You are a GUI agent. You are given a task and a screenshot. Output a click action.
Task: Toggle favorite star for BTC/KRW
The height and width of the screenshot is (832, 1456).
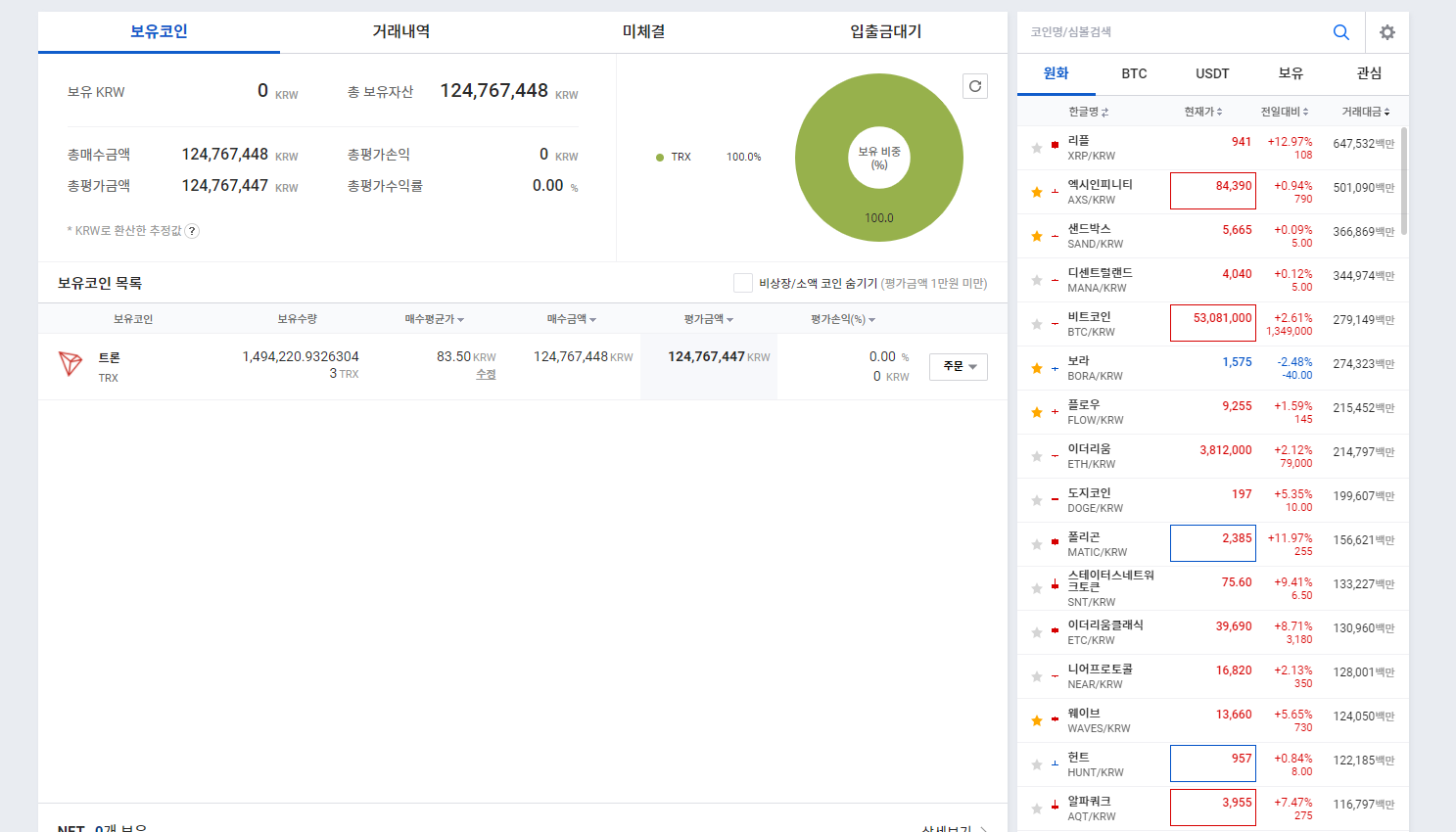pyautogui.click(x=1037, y=324)
